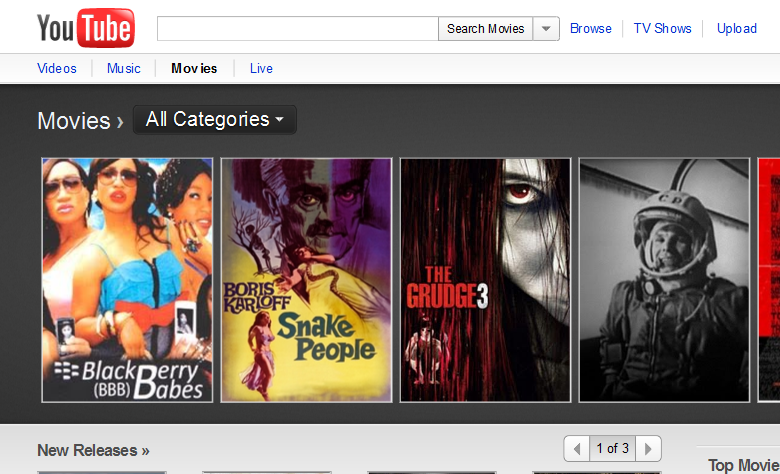
Task: Open the BlackBerry Babes movie poster
Action: click(x=127, y=280)
